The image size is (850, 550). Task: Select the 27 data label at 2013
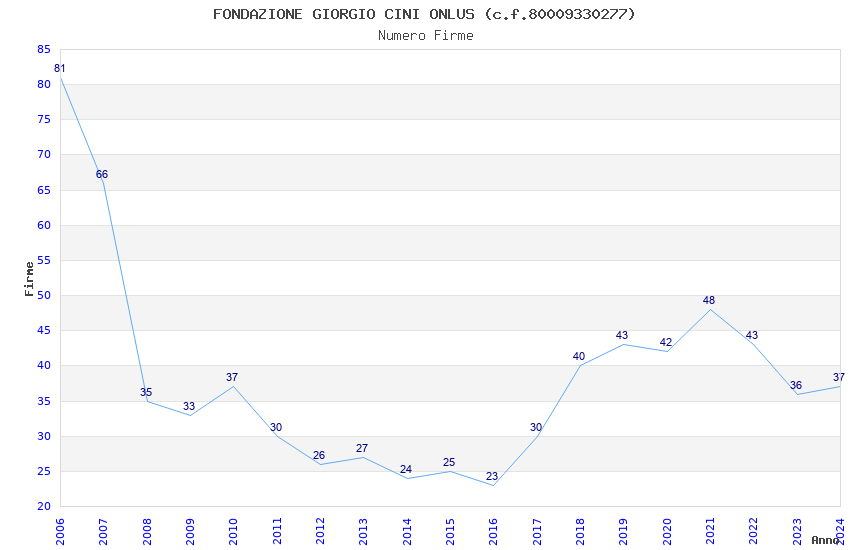[x=362, y=449]
